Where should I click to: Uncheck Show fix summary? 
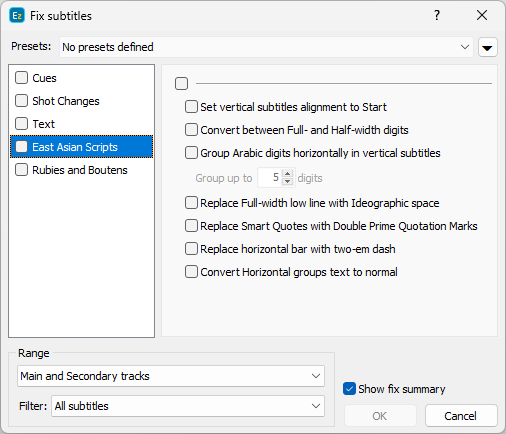[349, 389]
